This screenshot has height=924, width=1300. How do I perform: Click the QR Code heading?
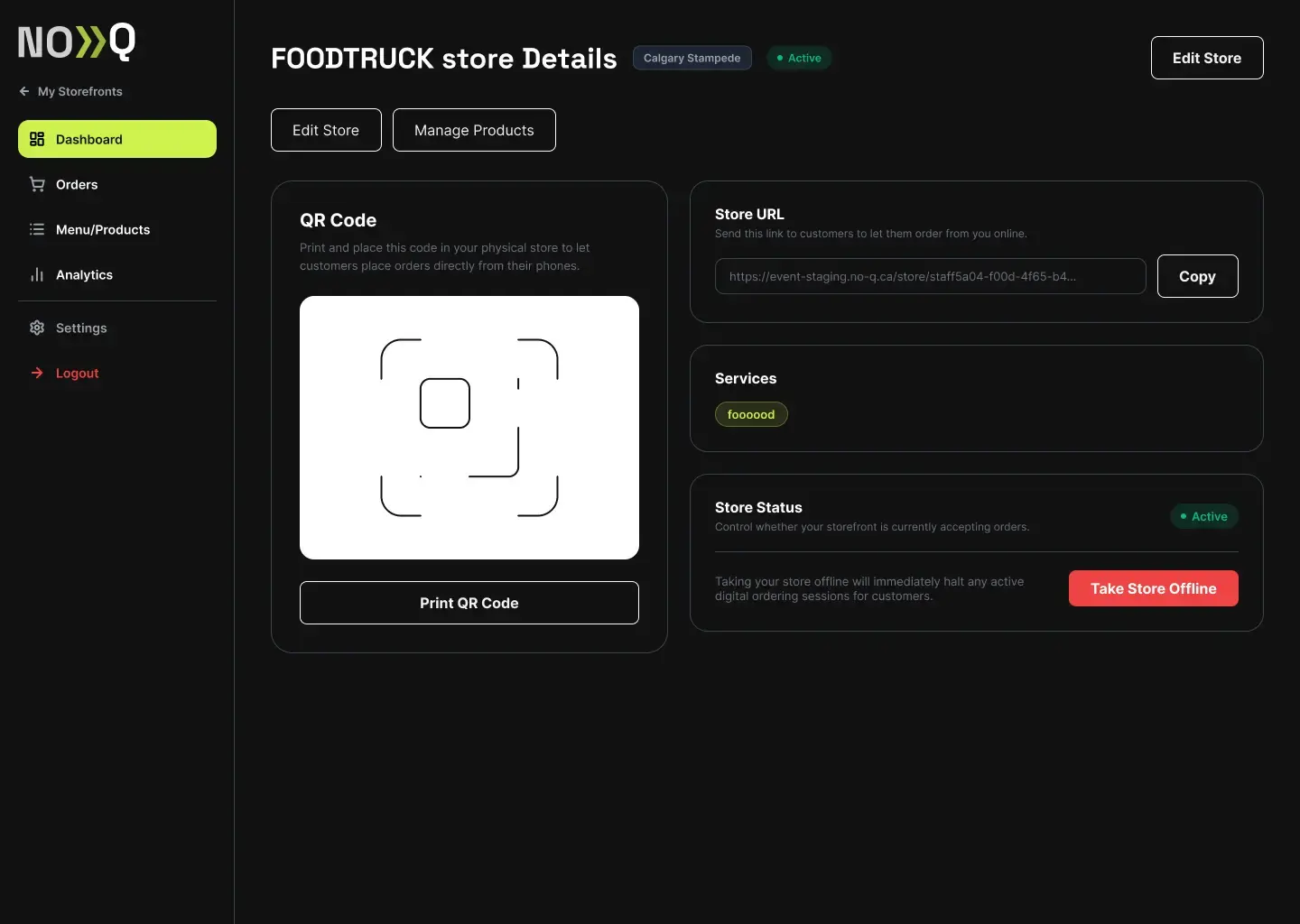tap(339, 220)
